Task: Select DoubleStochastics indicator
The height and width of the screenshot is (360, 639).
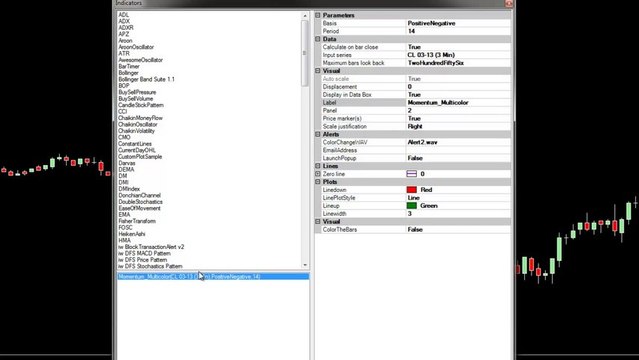Action: click(141, 202)
